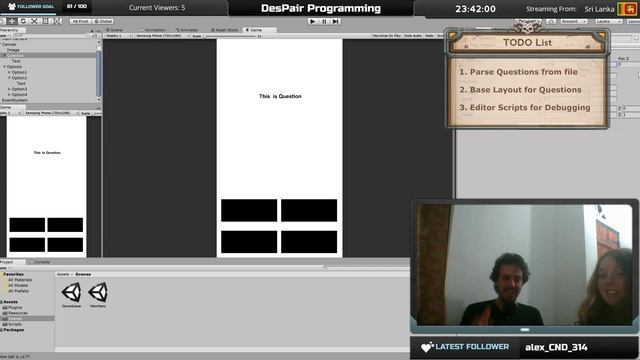Open the Display 1 dropdown
640x360 pixels.
pos(119,36)
